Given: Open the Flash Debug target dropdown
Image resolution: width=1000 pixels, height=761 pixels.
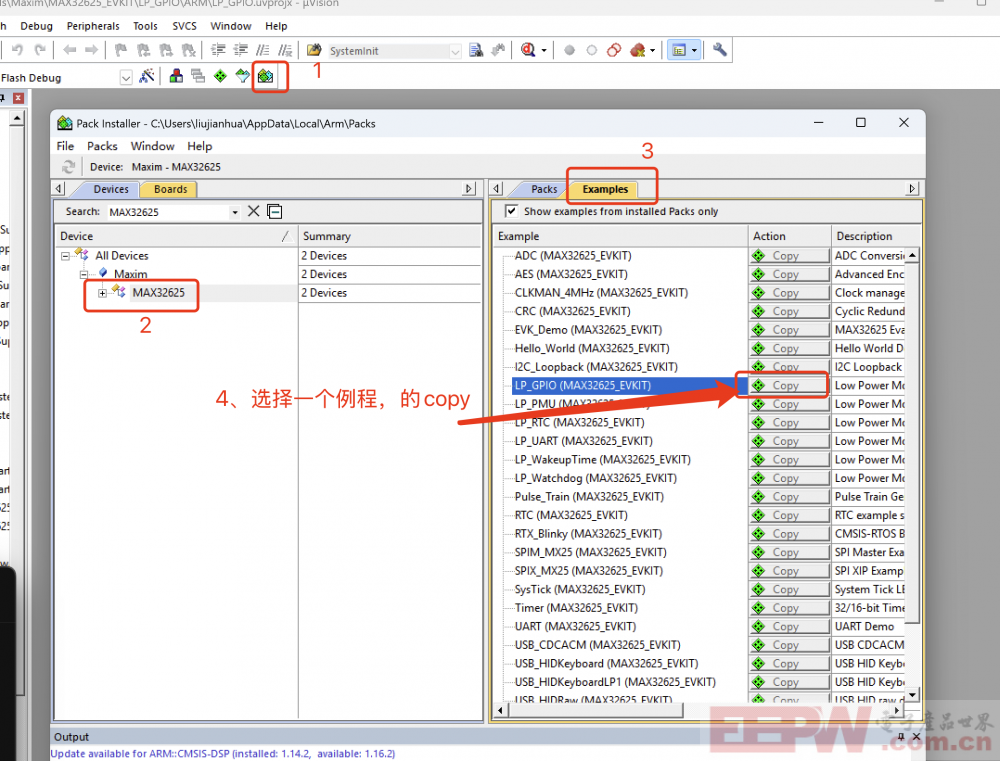Looking at the screenshot, I should tap(126, 77).
